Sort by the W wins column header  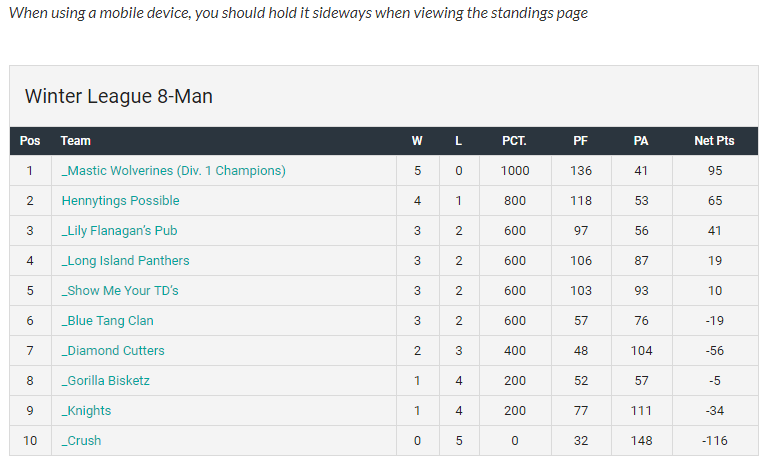pyautogui.click(x=417, y=141)
